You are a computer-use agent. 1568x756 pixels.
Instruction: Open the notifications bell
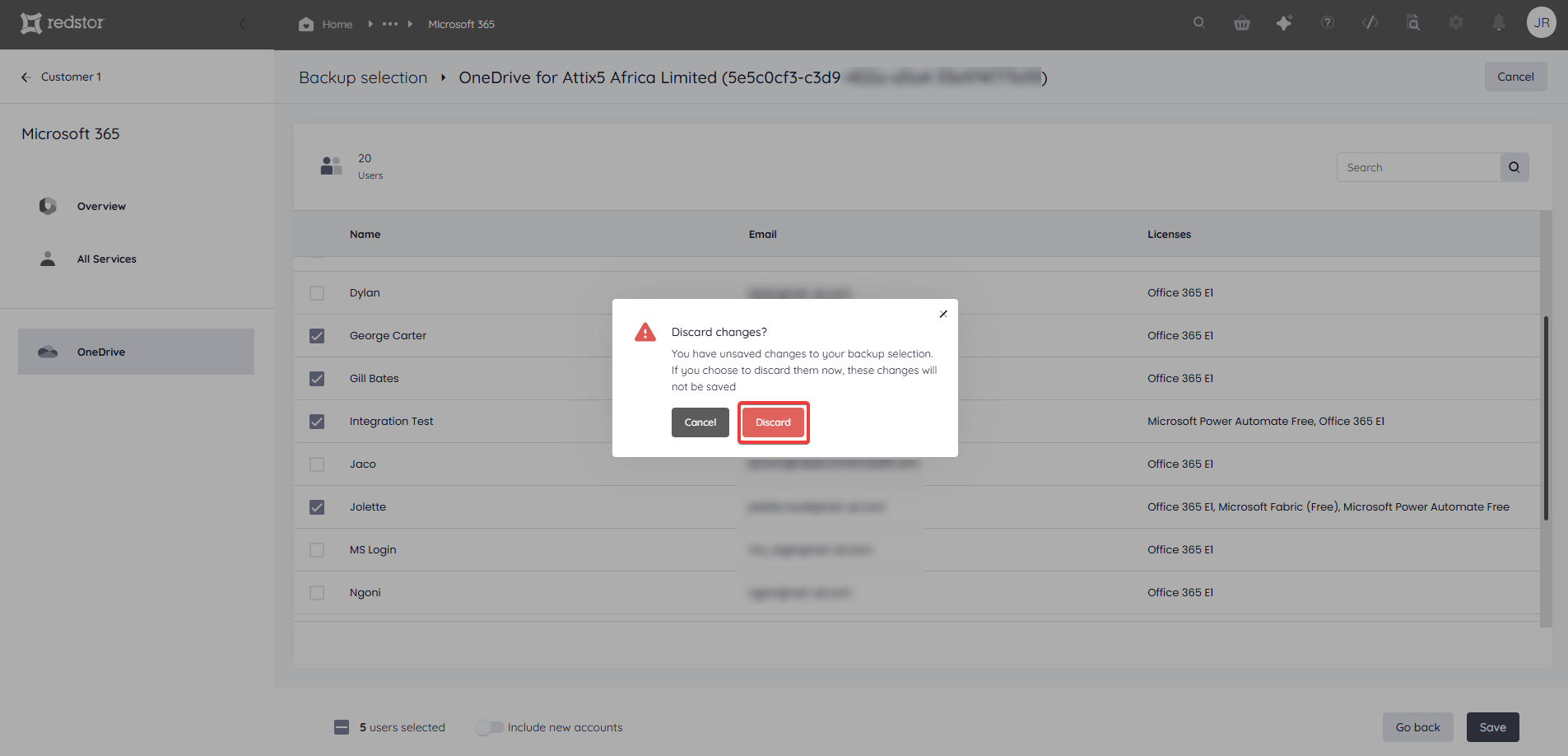[x=1499, y=23]
